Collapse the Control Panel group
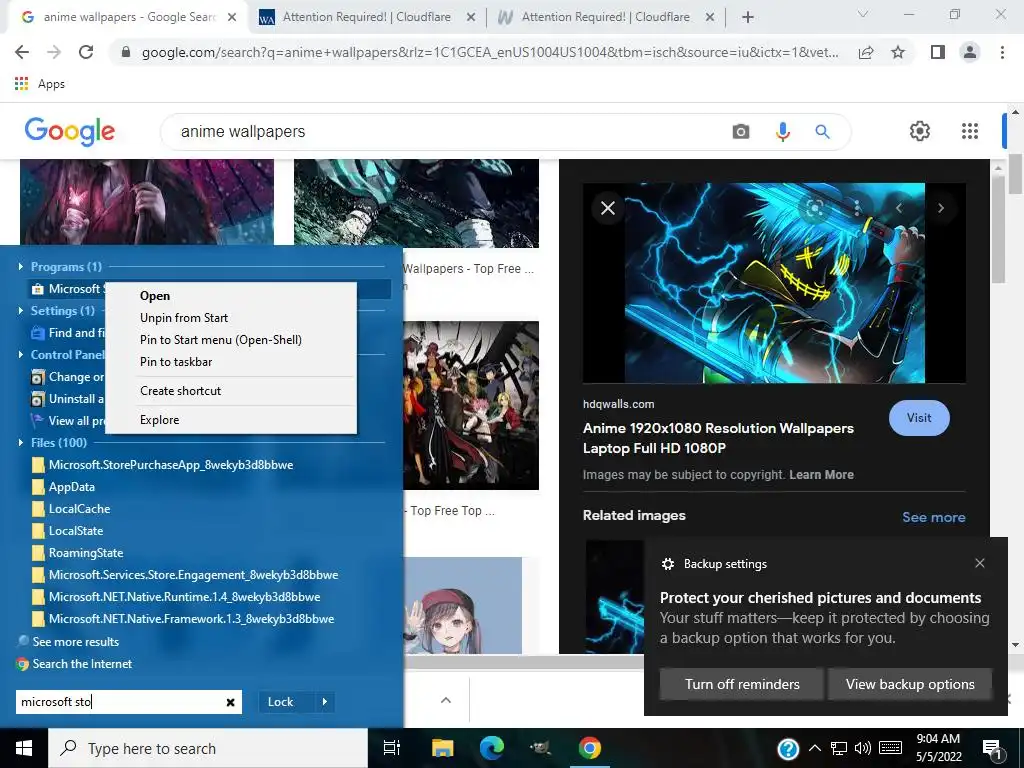The image size is (1024, 768). point(21,354)
